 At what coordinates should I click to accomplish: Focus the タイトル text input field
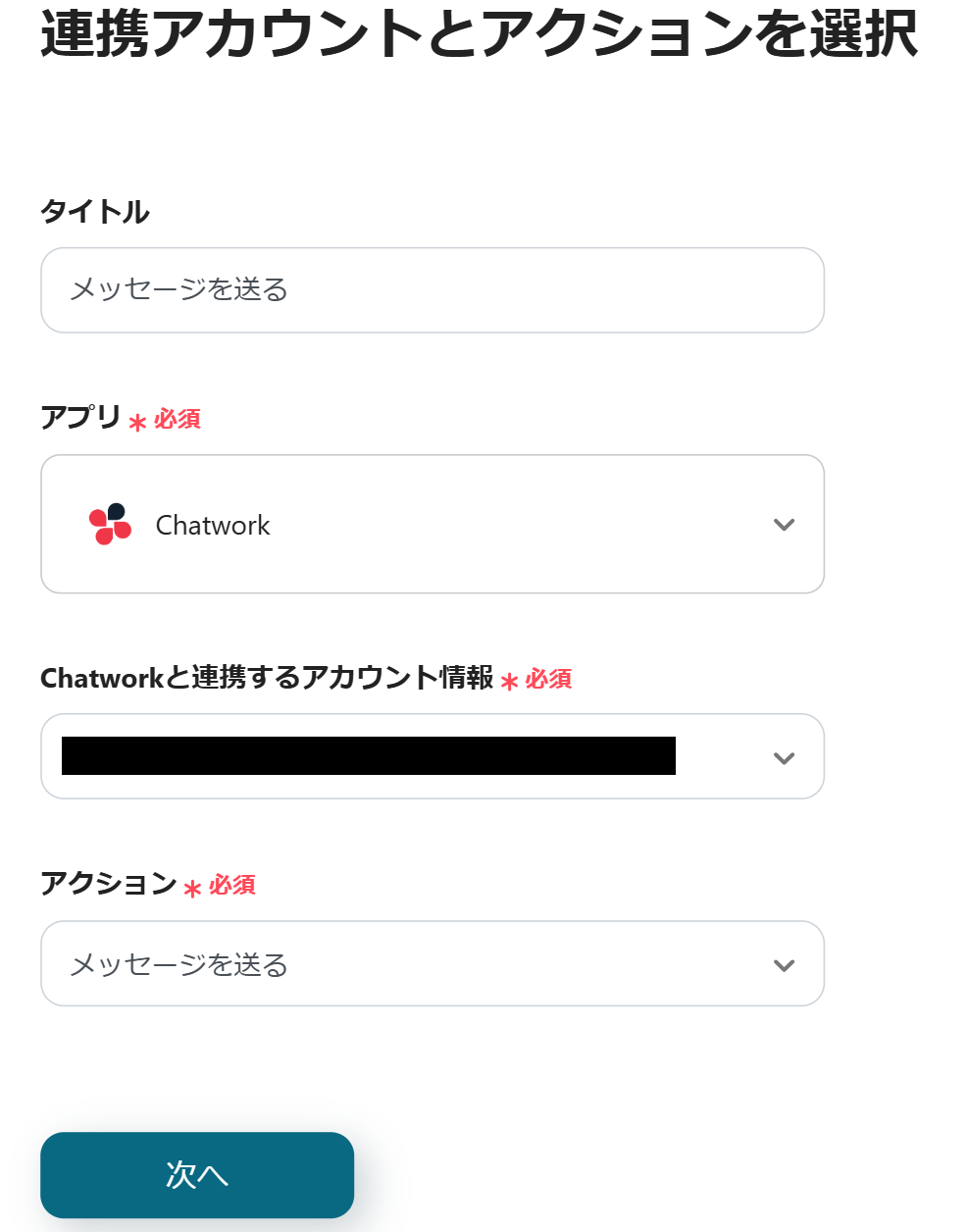coord(432,290)
